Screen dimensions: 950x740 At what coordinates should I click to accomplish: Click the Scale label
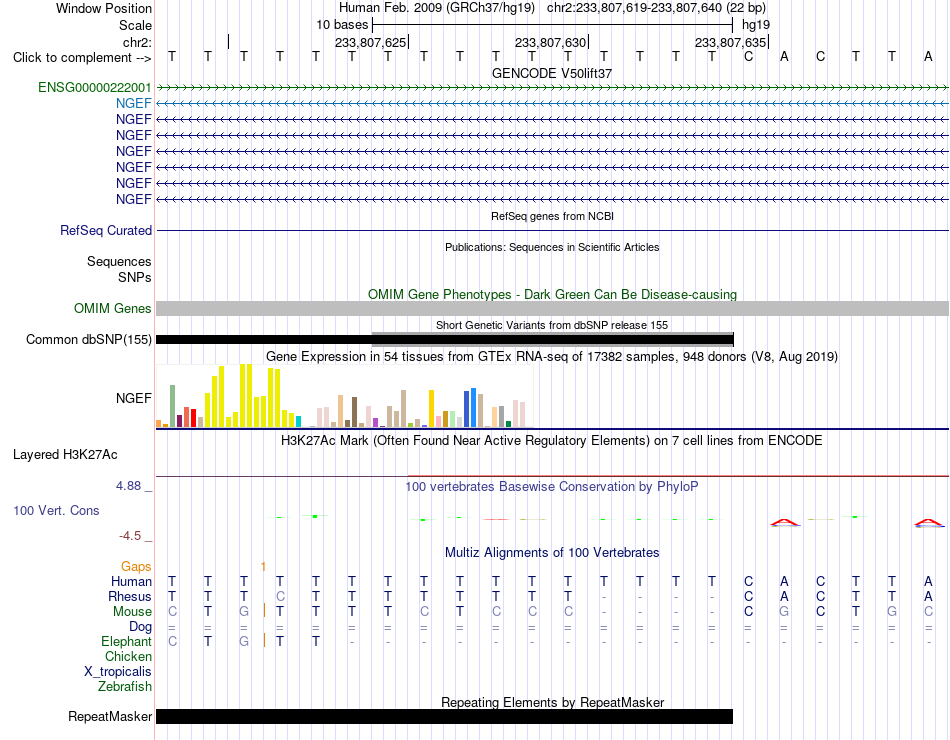pyautogui.click(x=135, y=25)
